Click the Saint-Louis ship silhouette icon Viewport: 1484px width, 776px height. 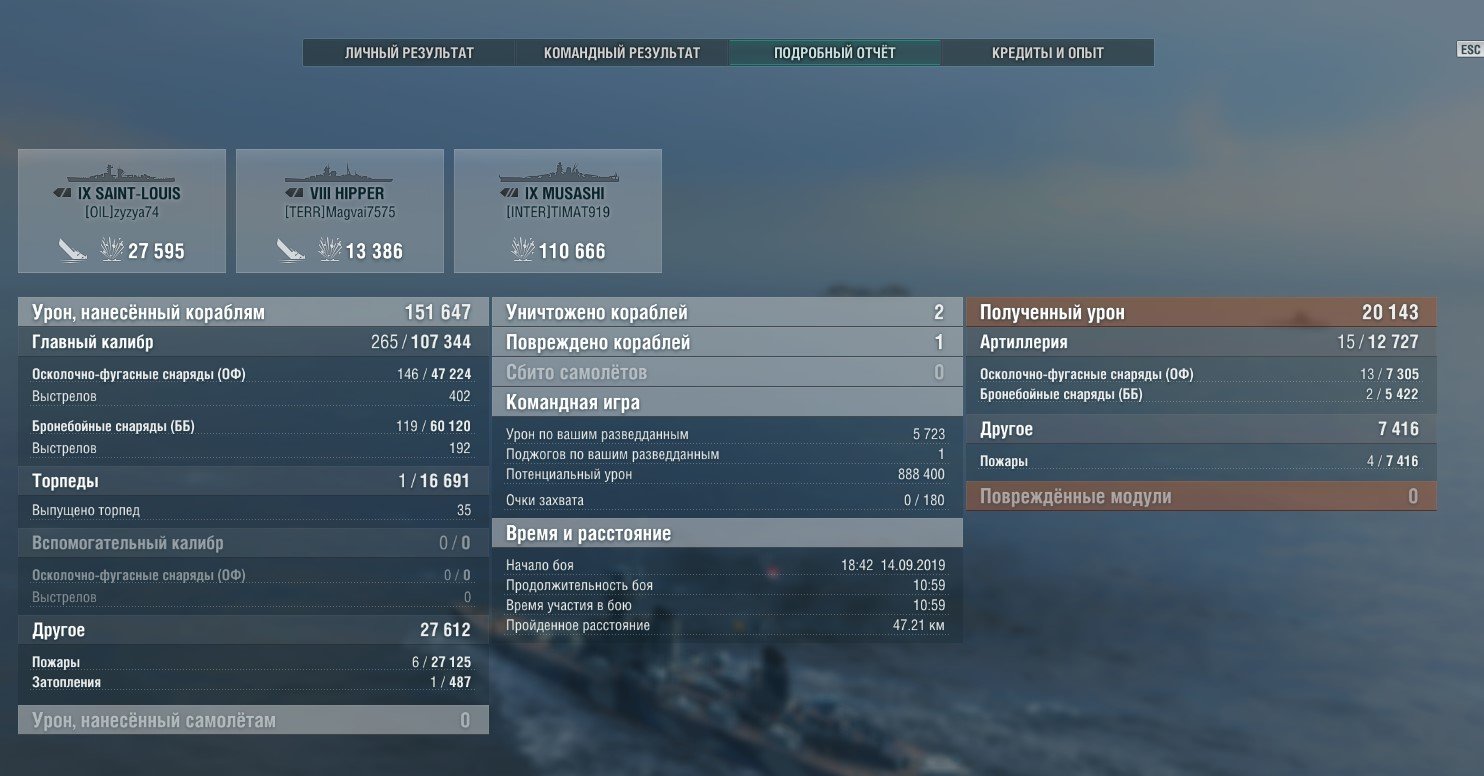pos(122,173)
